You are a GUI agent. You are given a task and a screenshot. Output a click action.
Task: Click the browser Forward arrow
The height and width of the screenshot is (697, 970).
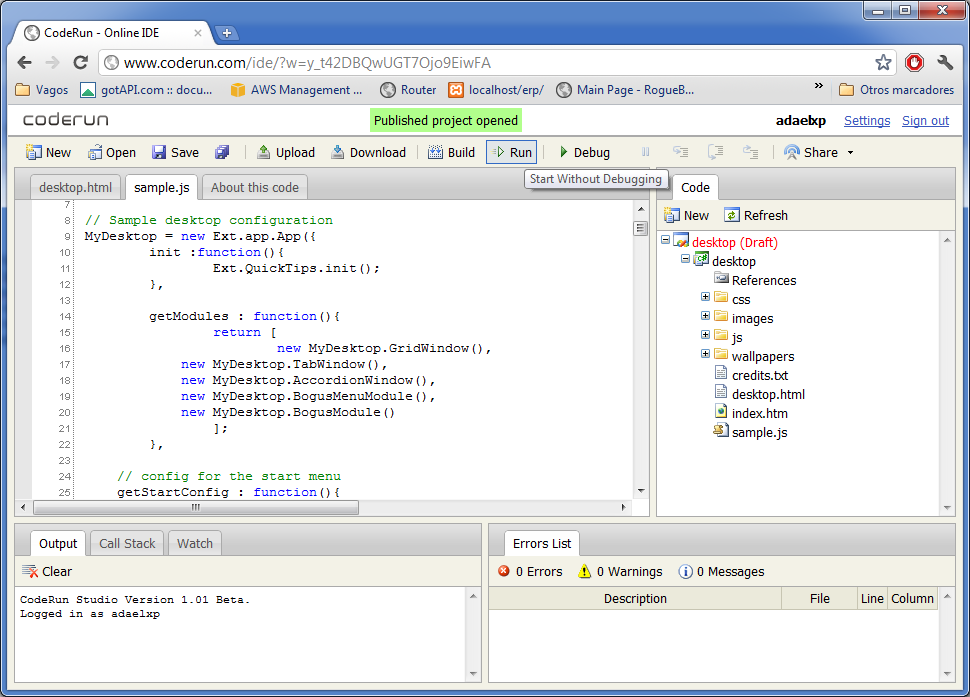coord(53,62)
